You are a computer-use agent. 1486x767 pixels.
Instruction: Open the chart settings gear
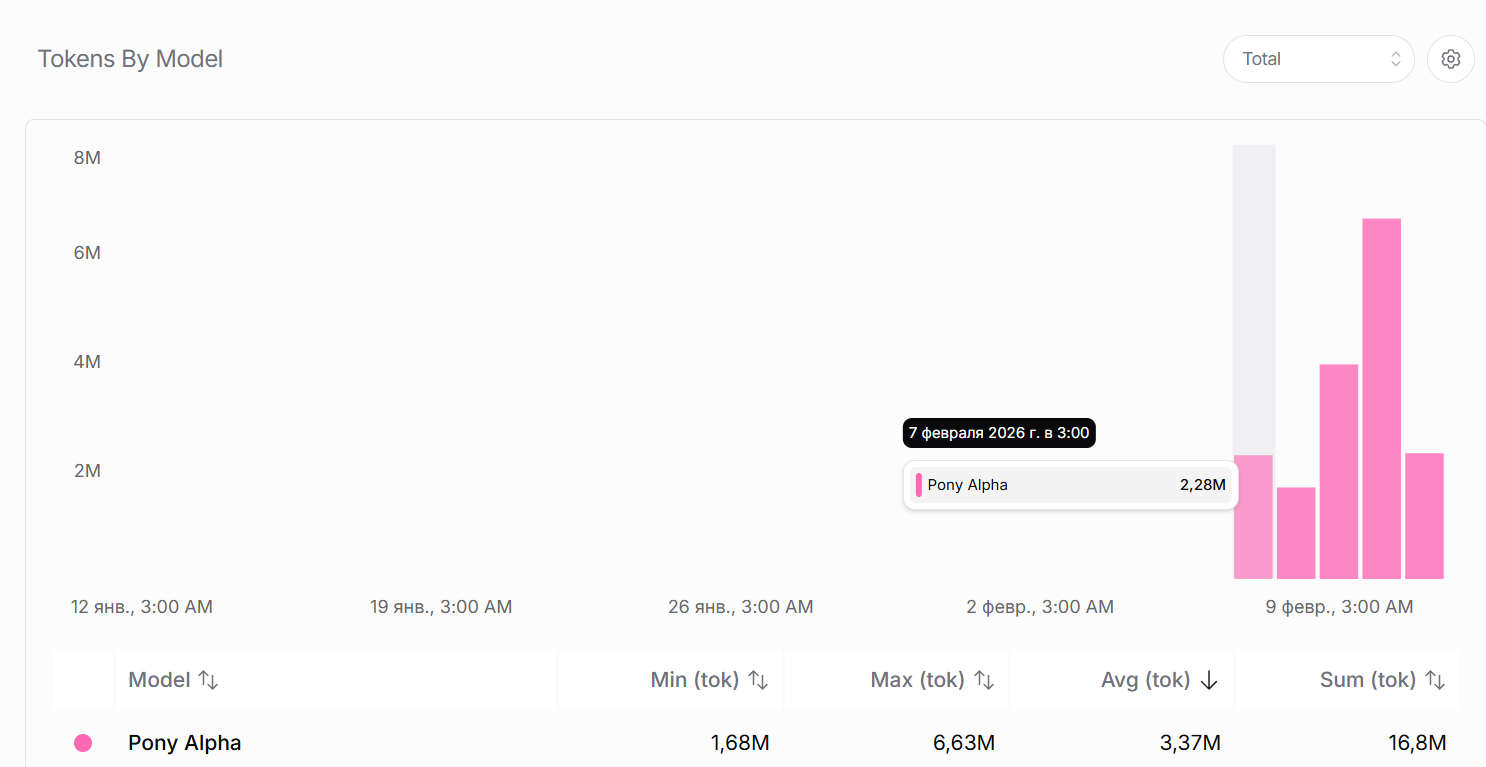pos(1450,59)
